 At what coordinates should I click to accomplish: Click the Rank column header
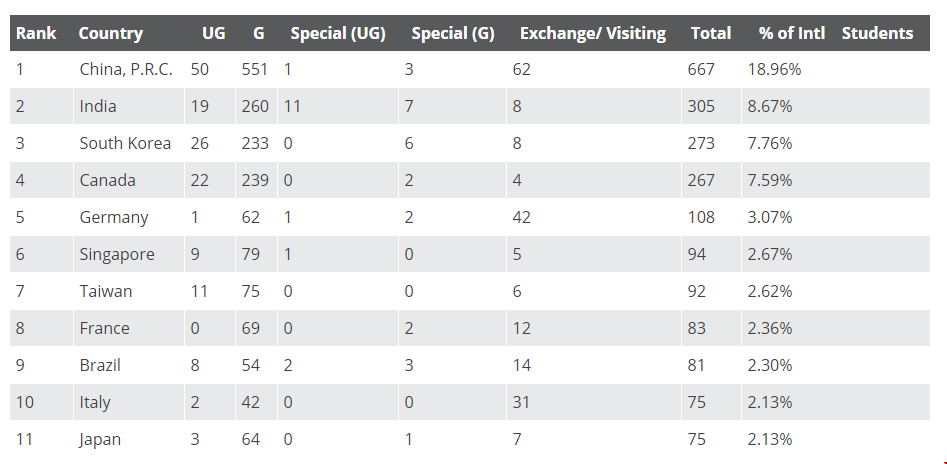[36, 33]
